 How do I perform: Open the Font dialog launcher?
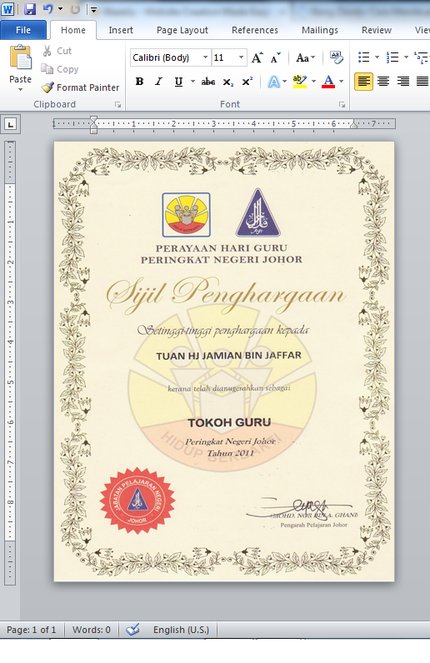coord(342,104)
